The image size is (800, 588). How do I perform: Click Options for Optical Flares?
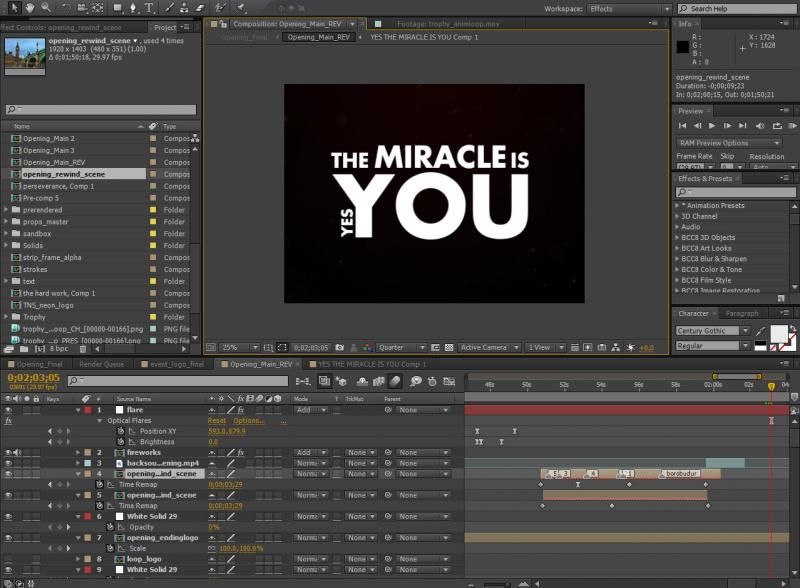click(248, 421)
